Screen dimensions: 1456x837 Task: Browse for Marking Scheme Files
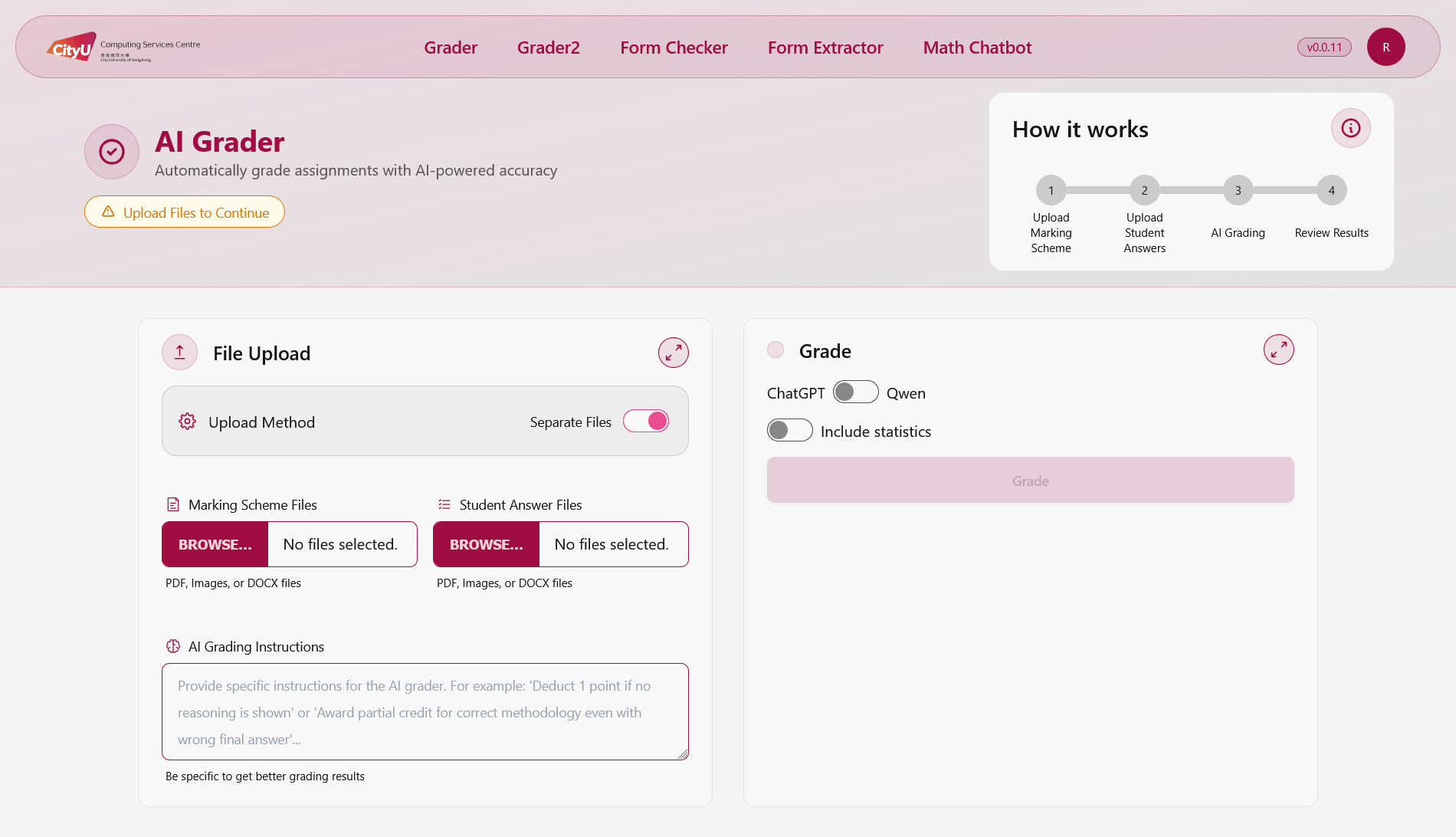click(215, 544)
